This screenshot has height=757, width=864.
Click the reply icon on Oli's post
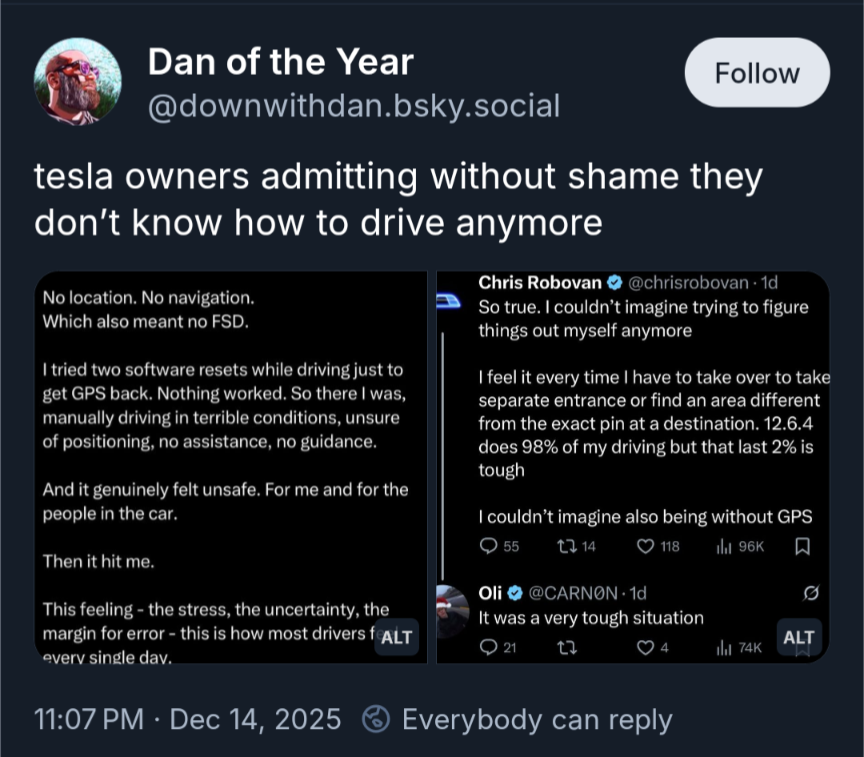(x=488, y=648)
